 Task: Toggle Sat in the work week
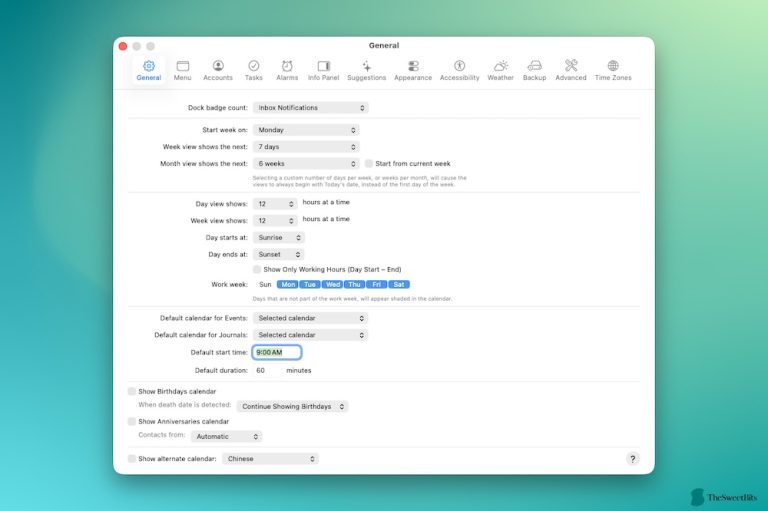(x=399, y=284)
